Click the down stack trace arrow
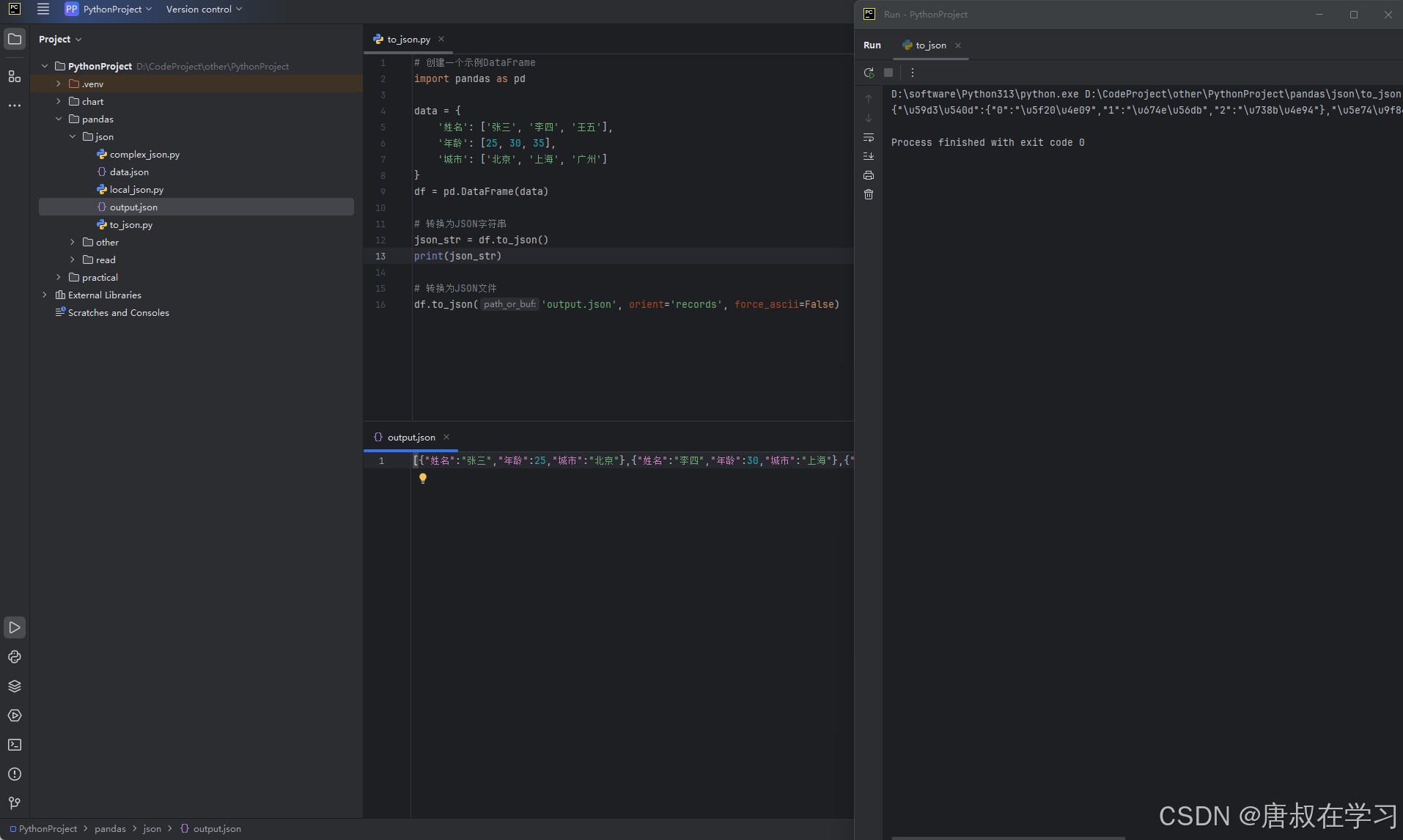 tap(869, 118)
